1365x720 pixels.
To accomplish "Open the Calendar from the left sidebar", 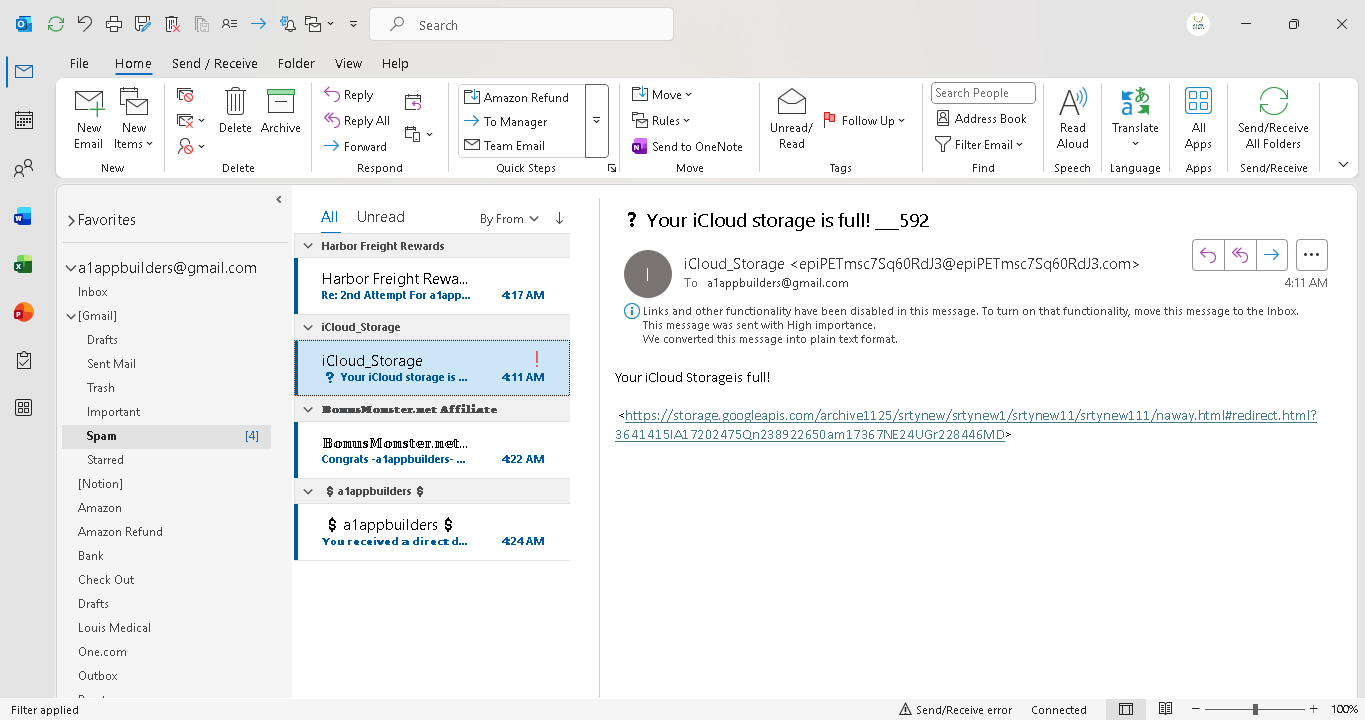I will [x=23, y=120].
